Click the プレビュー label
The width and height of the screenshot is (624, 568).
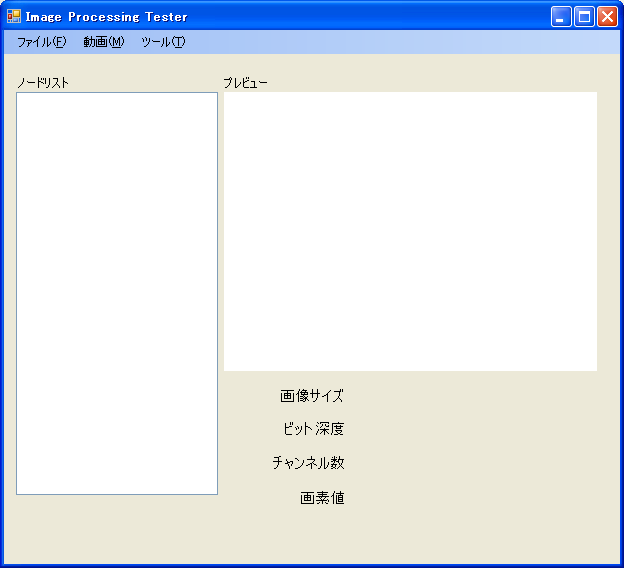245,83
